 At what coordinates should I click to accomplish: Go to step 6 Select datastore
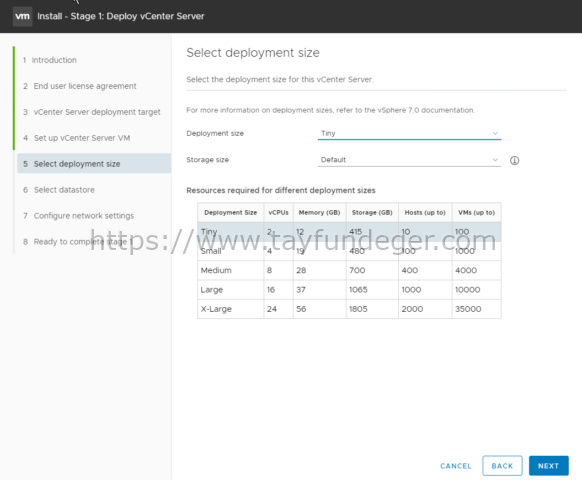pos(59,190)
